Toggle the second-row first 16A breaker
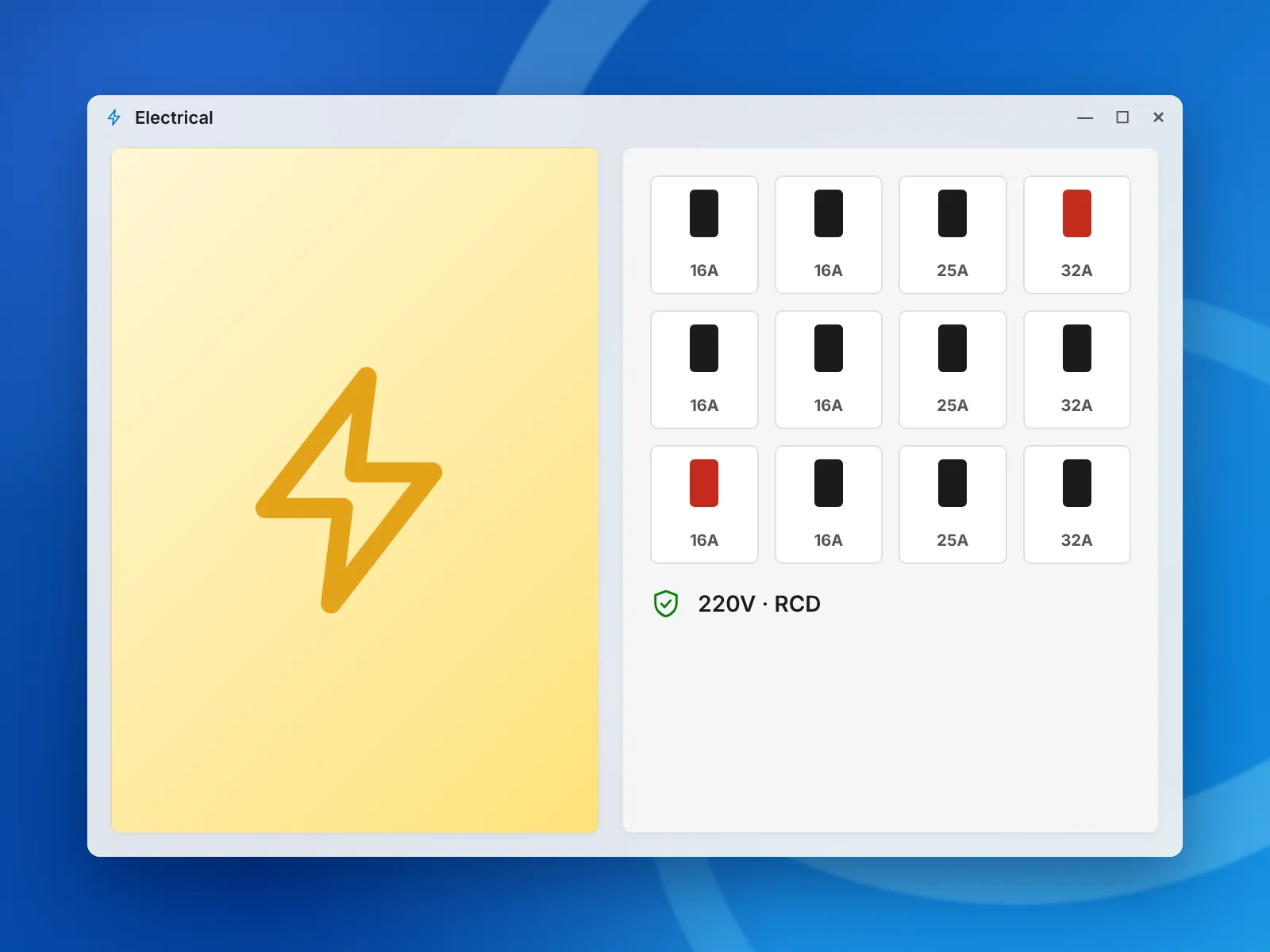The image size is (1270, 952). pos(704,370)
